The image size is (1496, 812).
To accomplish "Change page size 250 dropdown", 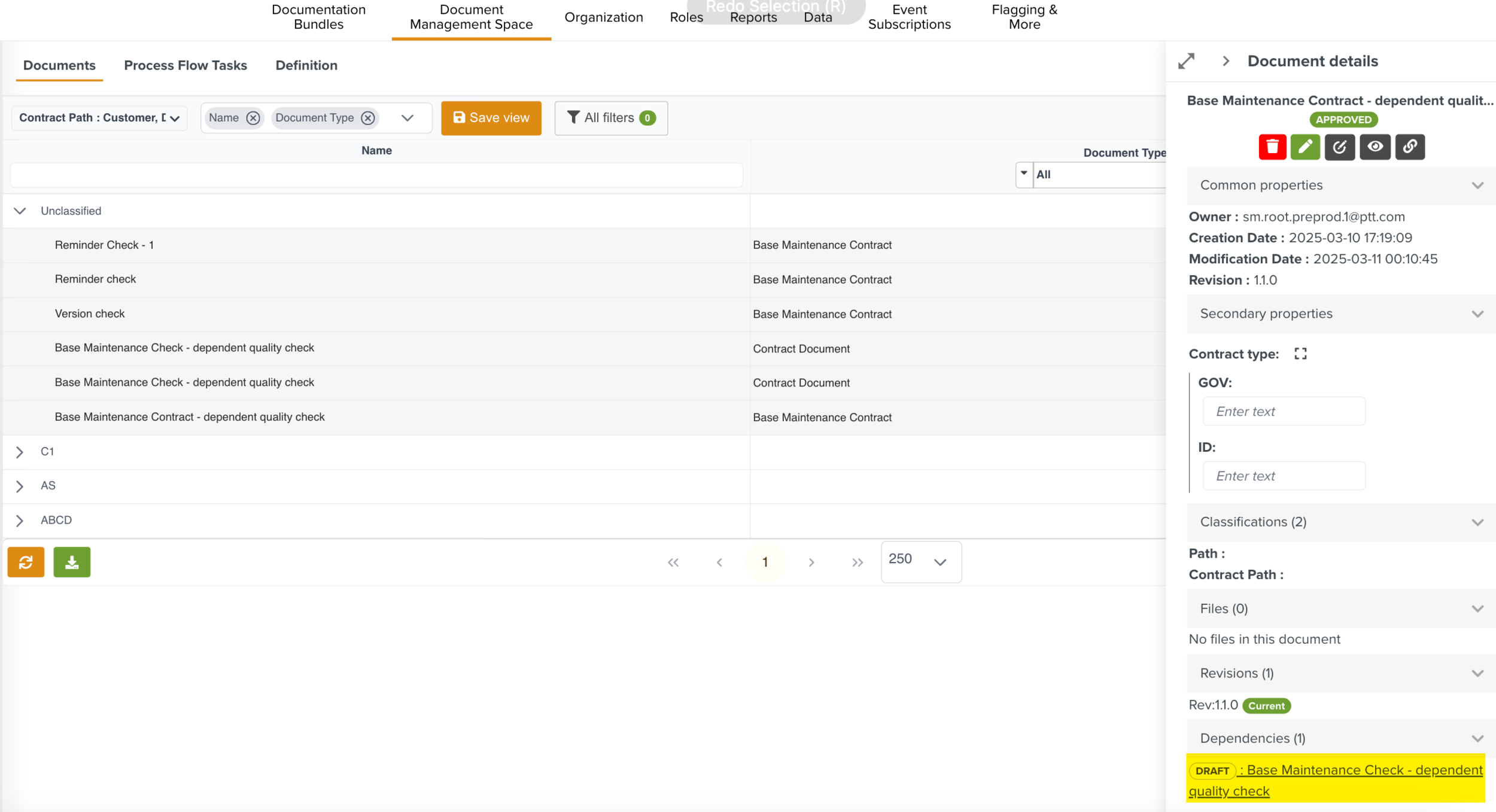I will pyautogui.click(x=921, y=561).
